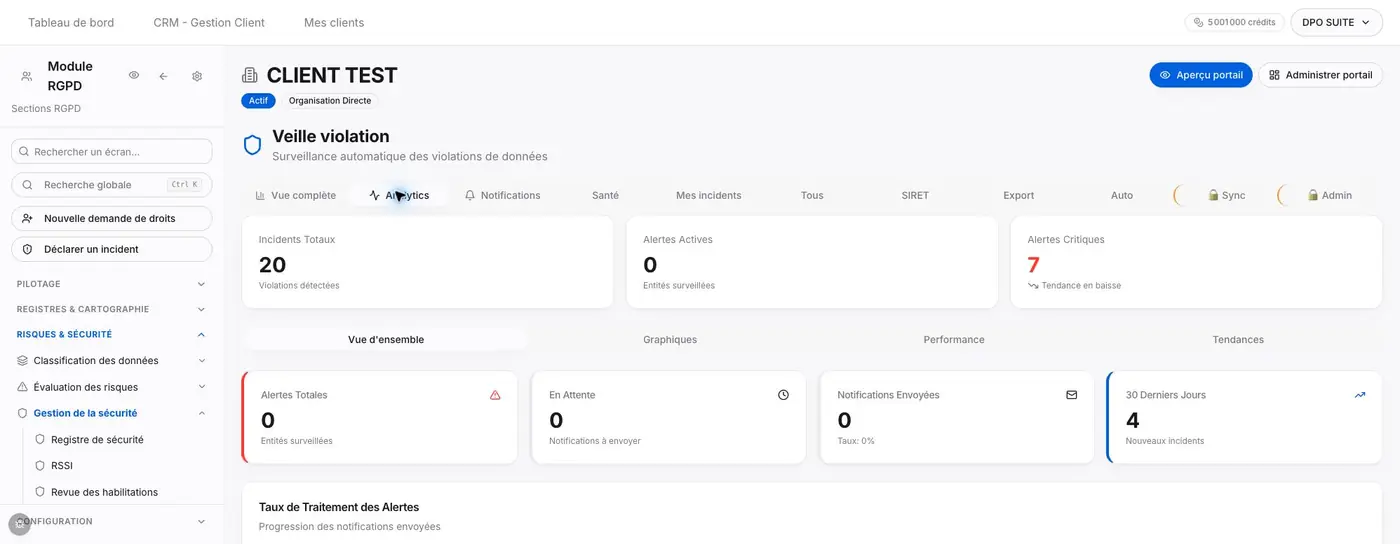Click the red warning triangle in Alertes Totales card
This screenshot has width=1400, height=544.
click(495, 395)
